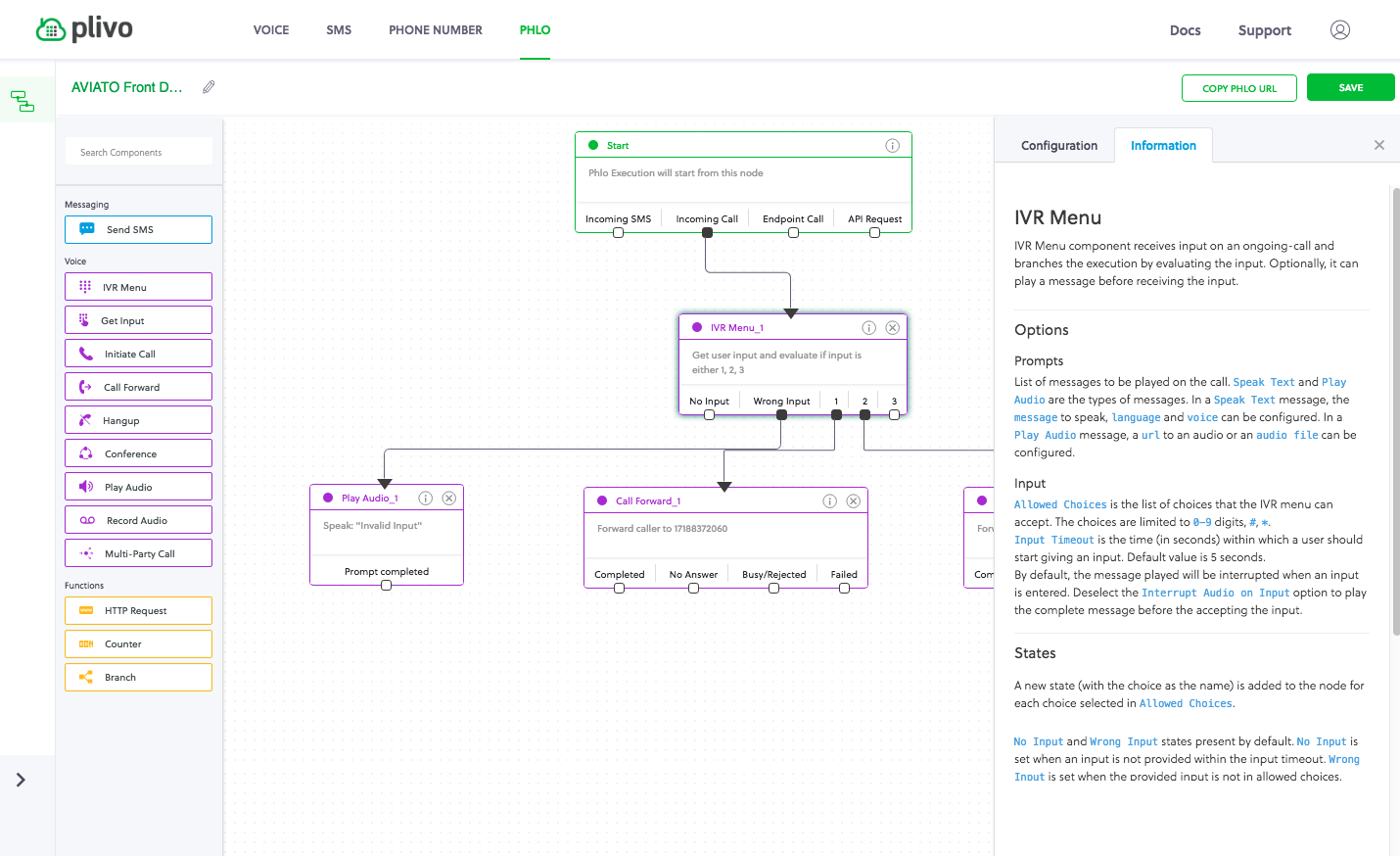Viewport: 1400px width, 856px height.
Task: Click the pencil icon to rename the PHLO
Action: [209, 87]
